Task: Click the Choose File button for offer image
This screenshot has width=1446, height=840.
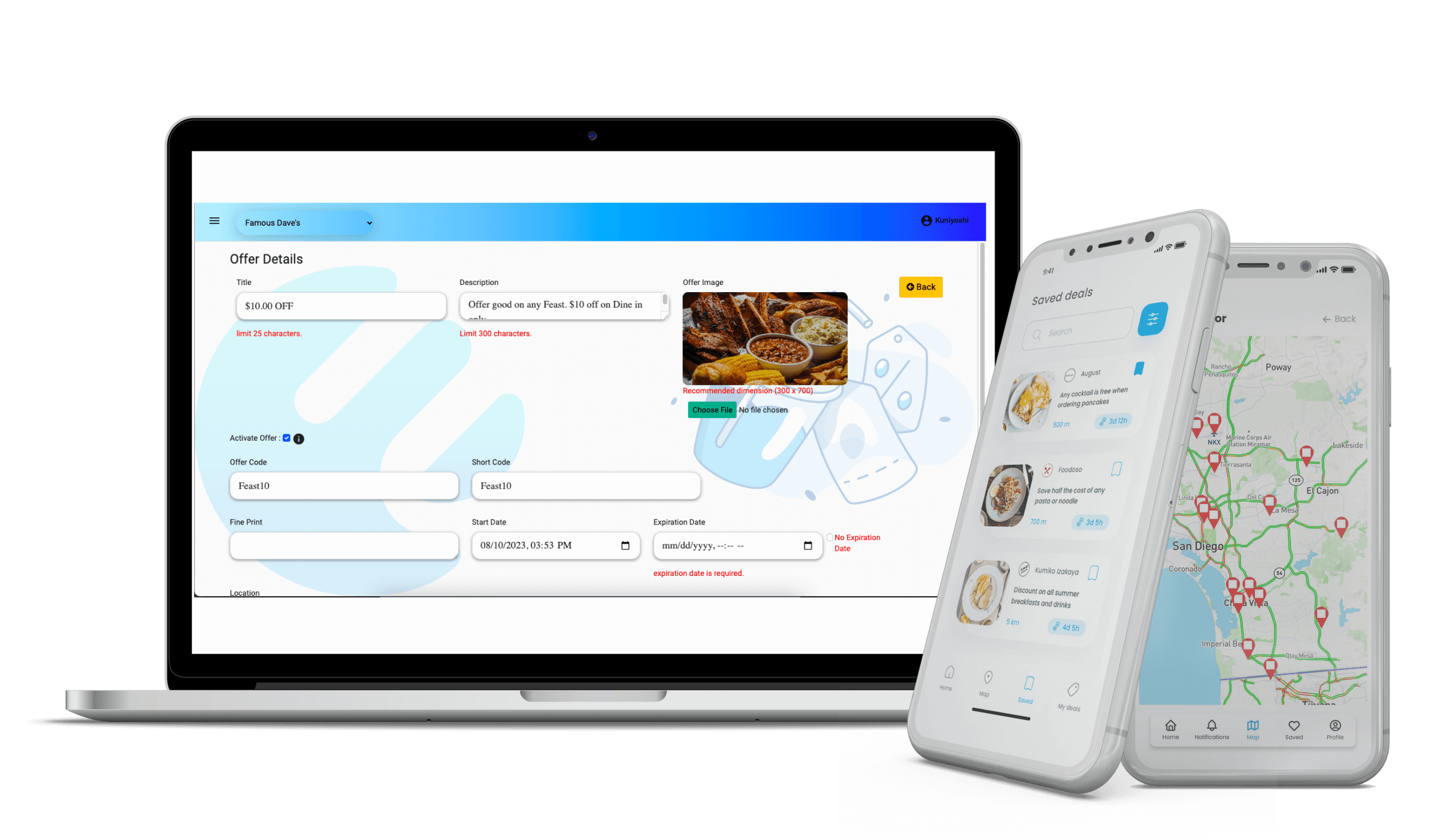Action: 710,409
